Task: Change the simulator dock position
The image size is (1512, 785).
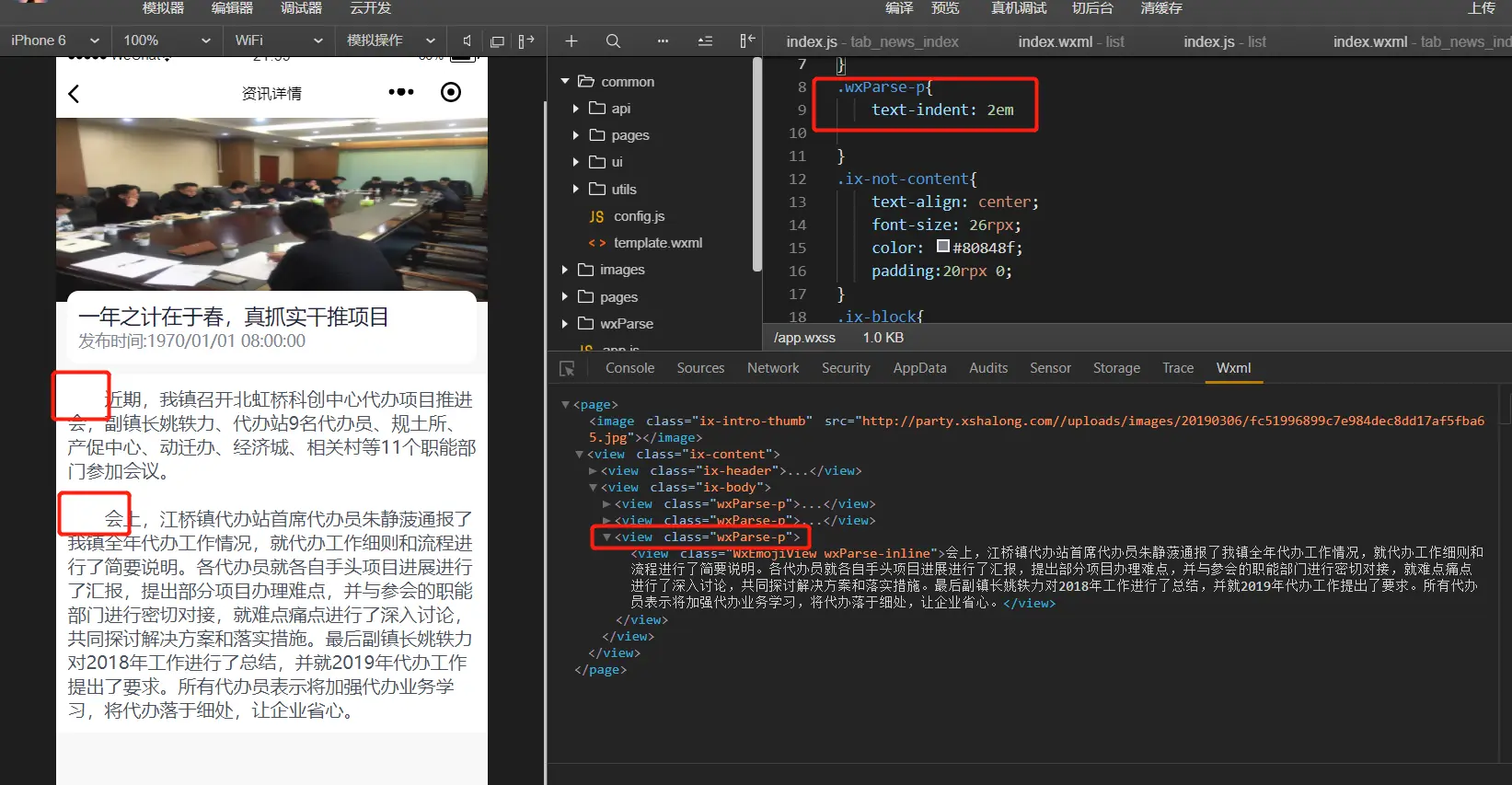Action: tap(526, 40)
